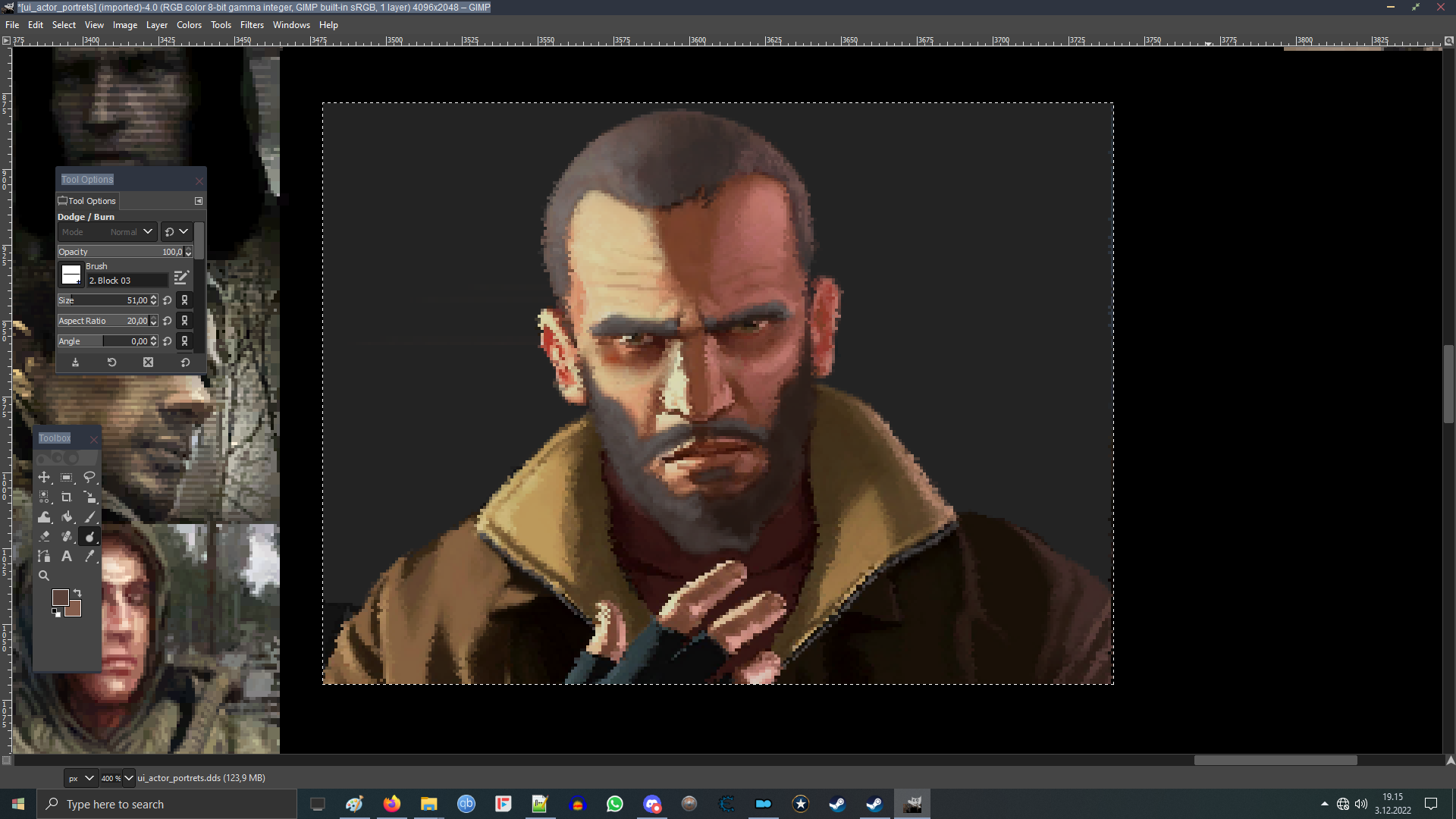Select the Text tool

click(67, 556)
